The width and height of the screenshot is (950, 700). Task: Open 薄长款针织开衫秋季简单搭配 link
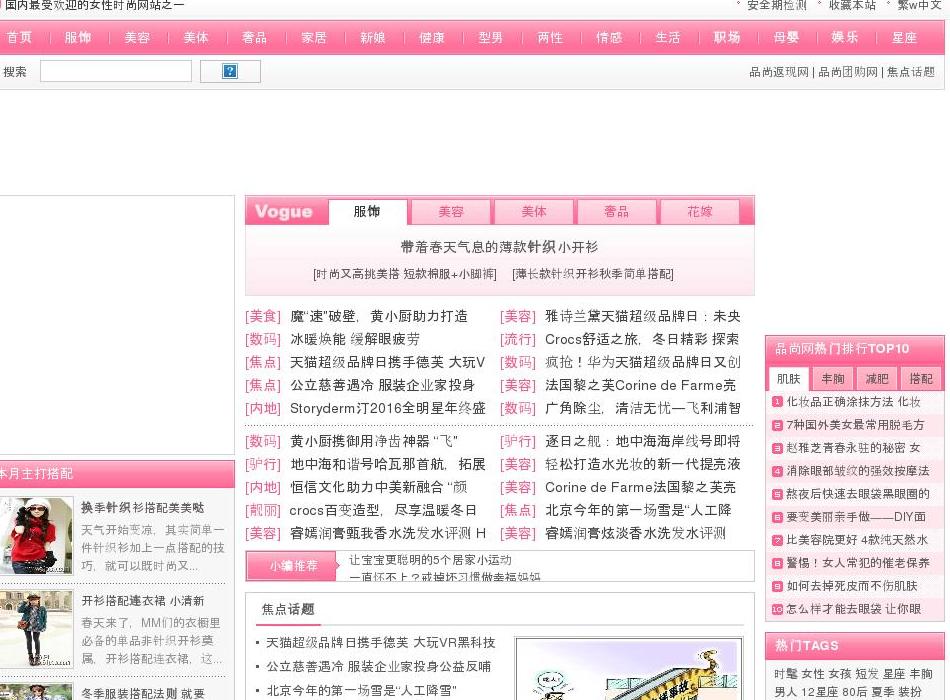pyautogui.click(x=593, y=274)
